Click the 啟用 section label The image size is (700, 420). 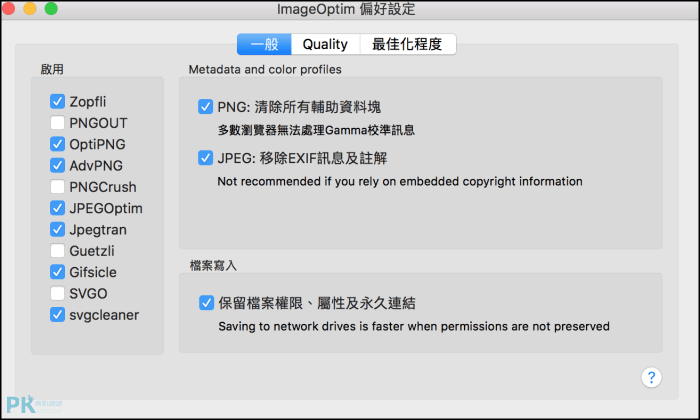(52, 70)
